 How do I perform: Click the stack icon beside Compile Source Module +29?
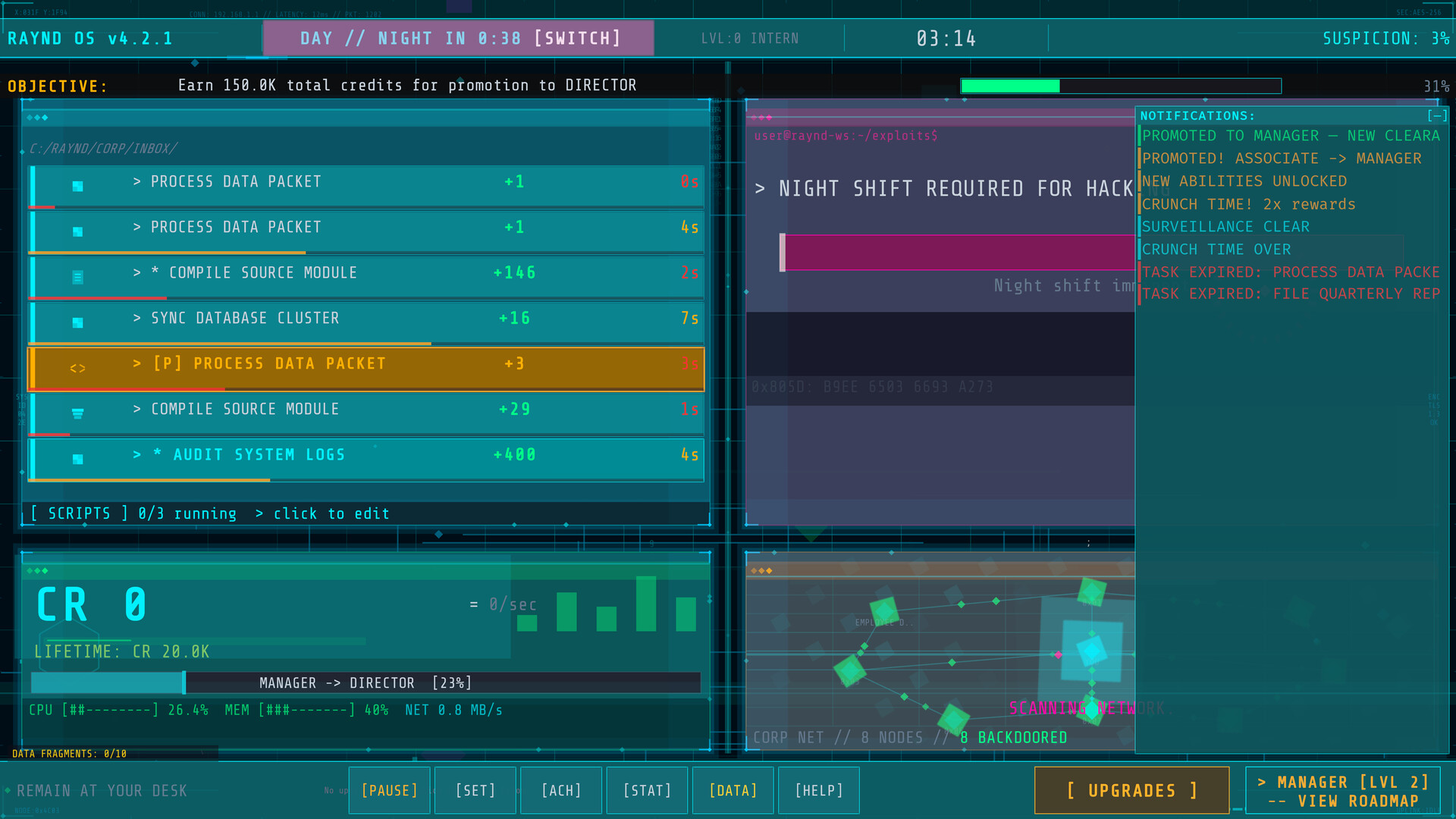(x=77, y=413)
